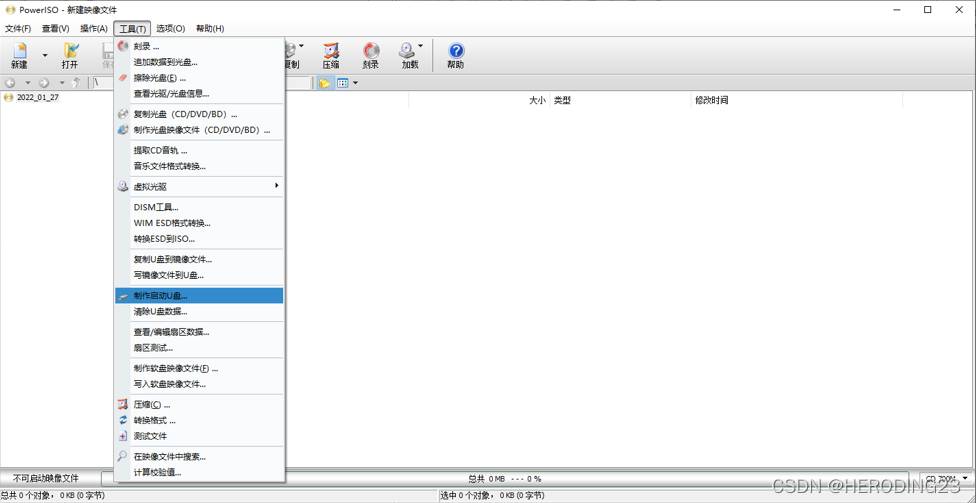Click the 不可启动映像文件 status button
The height and width of the screenshot is (503, 976).
pyautogui.click(x=46, y=478)
